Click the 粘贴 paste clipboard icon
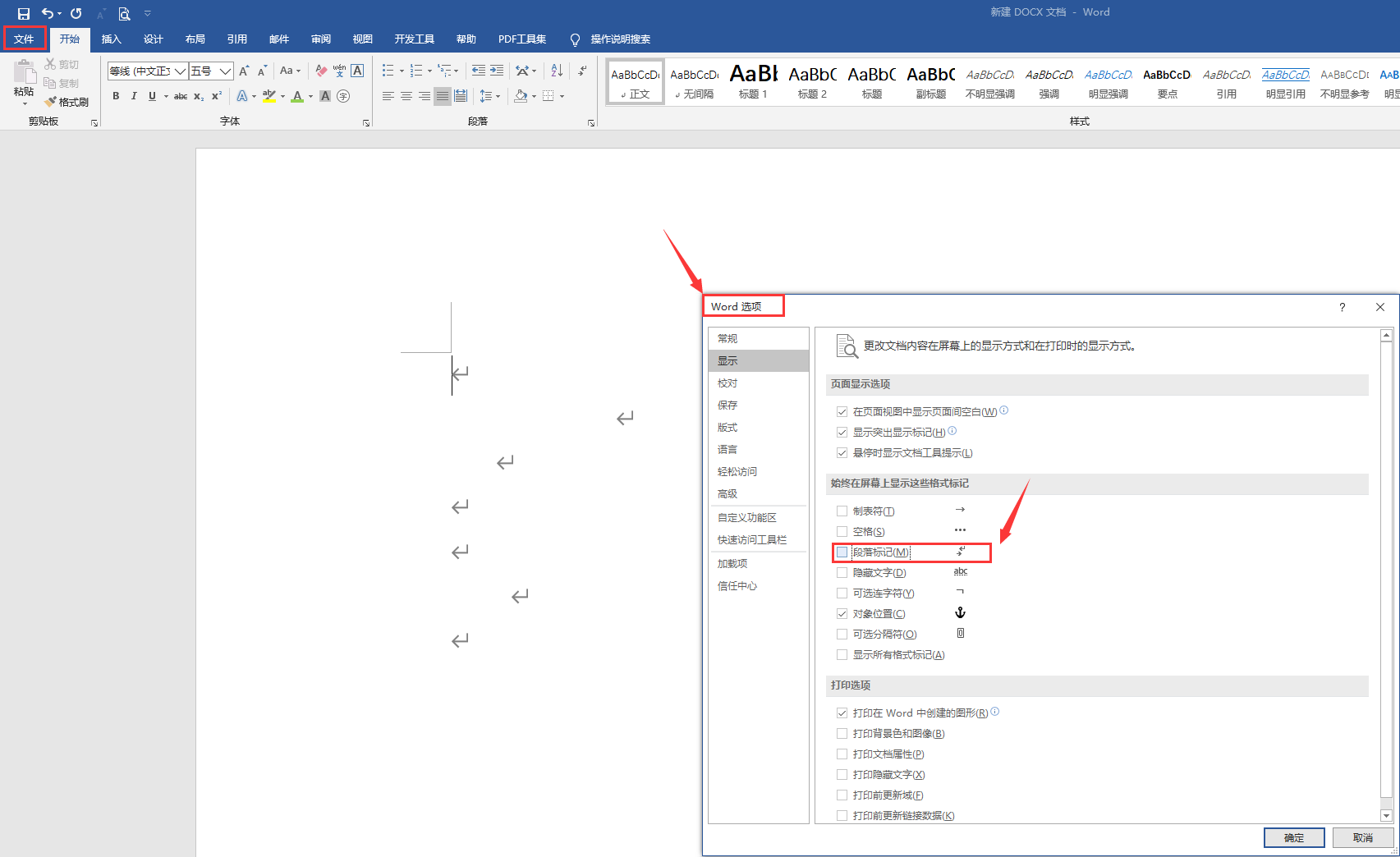Image resolution: width=1400 pixels, height=857 pixels. [24, 73]
